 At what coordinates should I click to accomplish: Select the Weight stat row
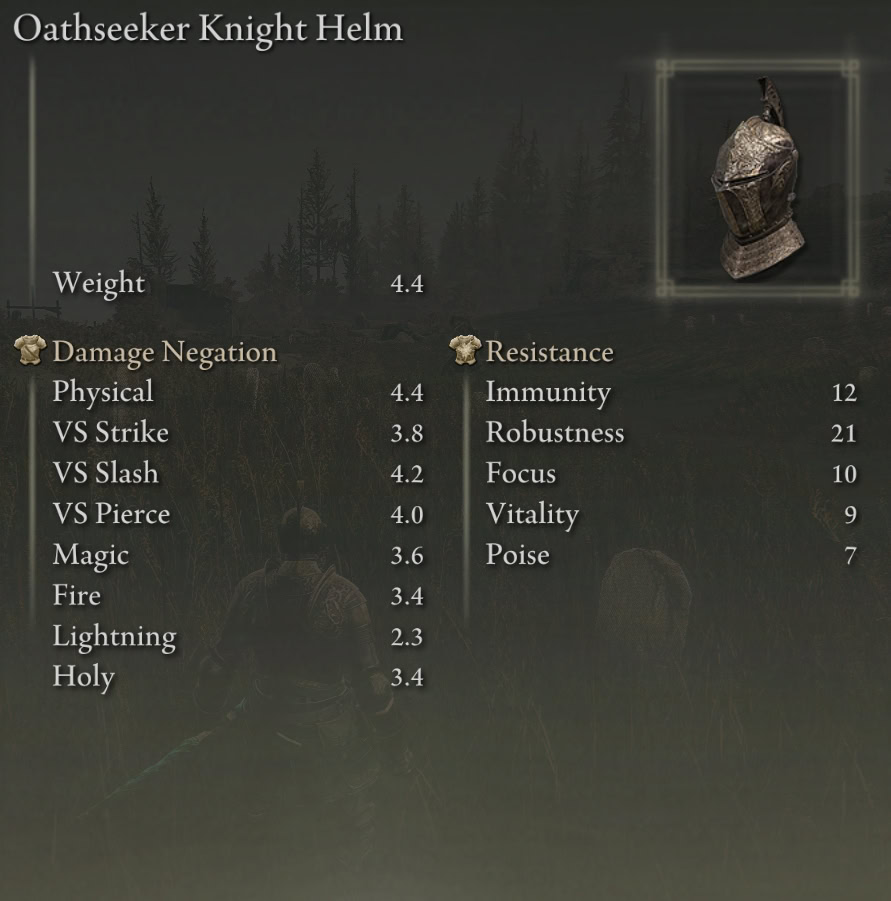click(238, 283)
